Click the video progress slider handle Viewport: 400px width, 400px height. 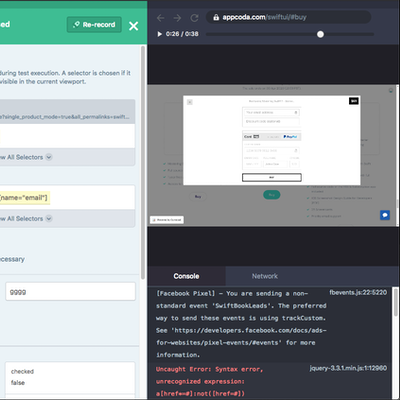(320, 34)
